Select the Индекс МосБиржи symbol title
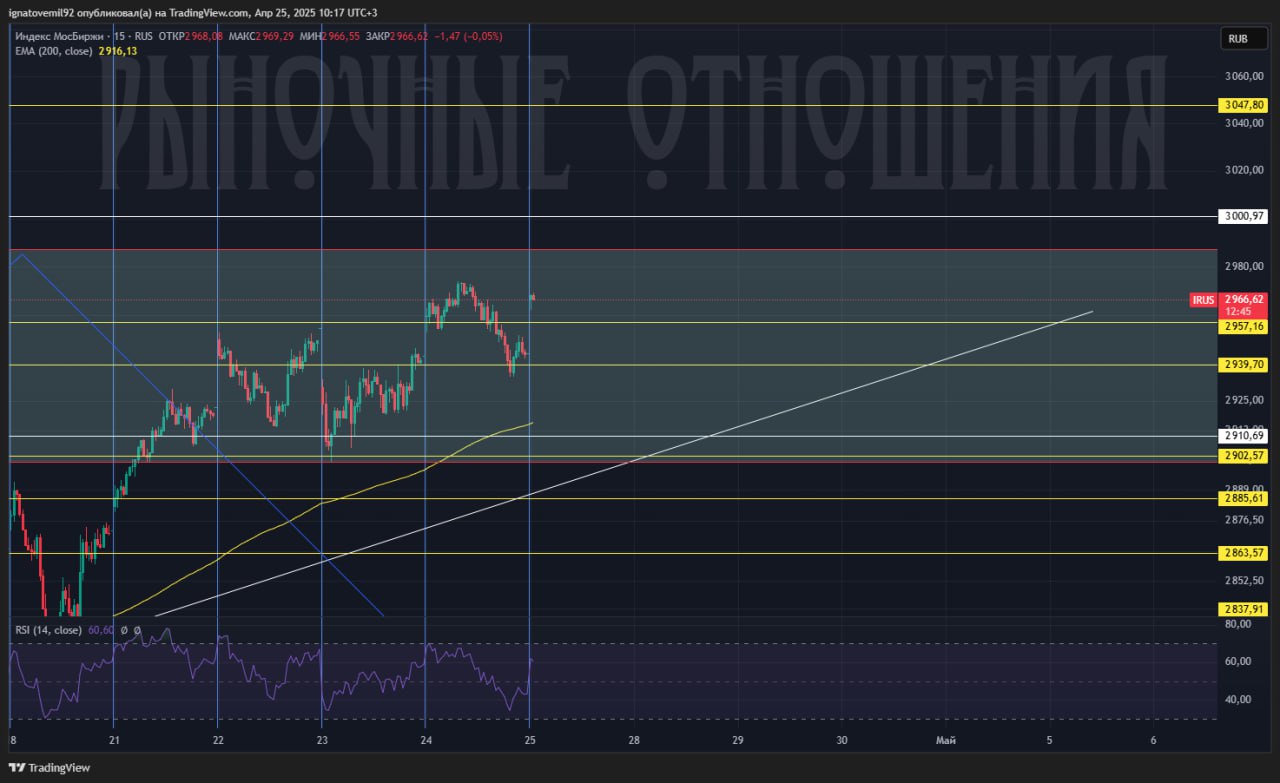Screen dimensions: 1280x783 [58, 36]
